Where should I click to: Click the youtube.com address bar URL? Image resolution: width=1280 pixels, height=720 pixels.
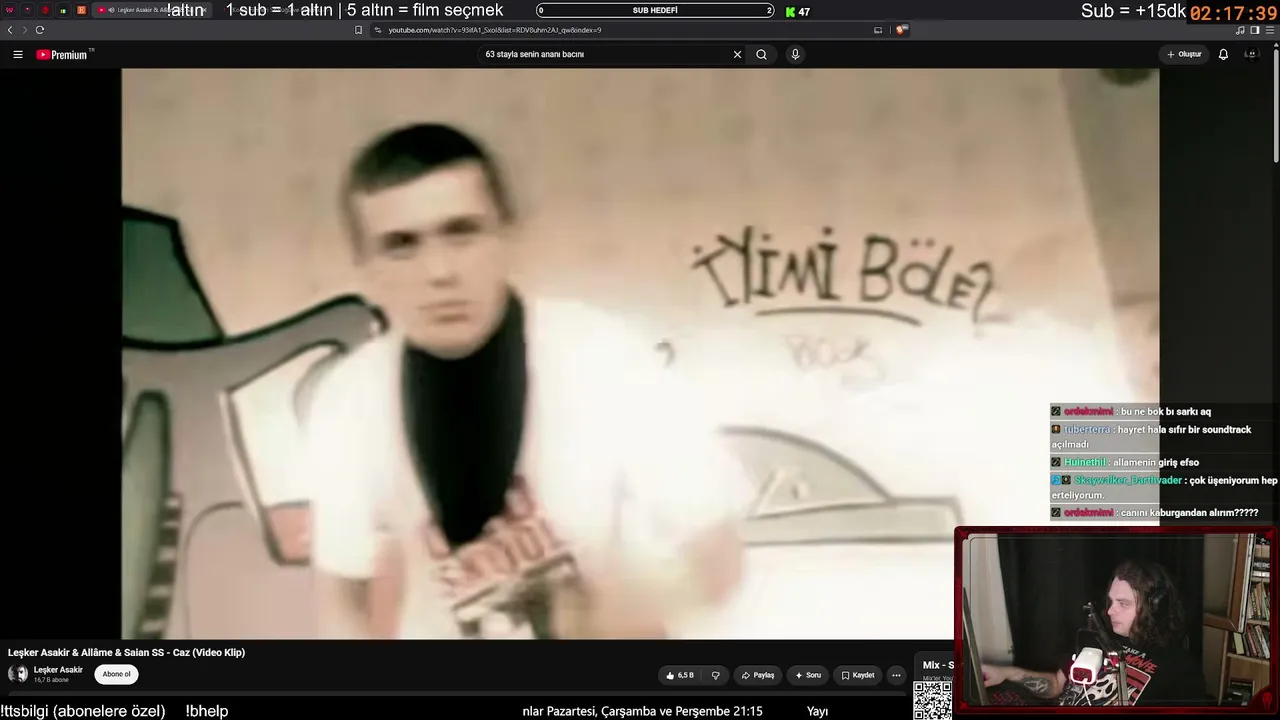click(495, 30)
